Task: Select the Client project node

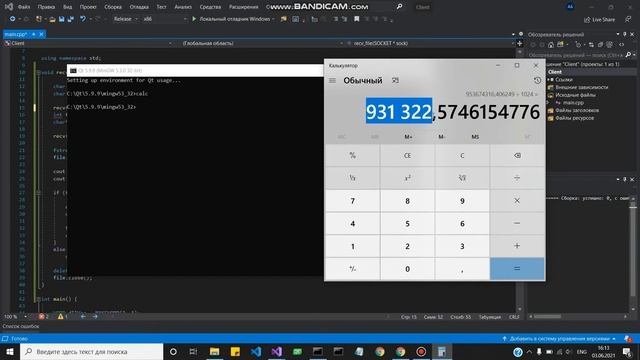Action: coord(555,72)
